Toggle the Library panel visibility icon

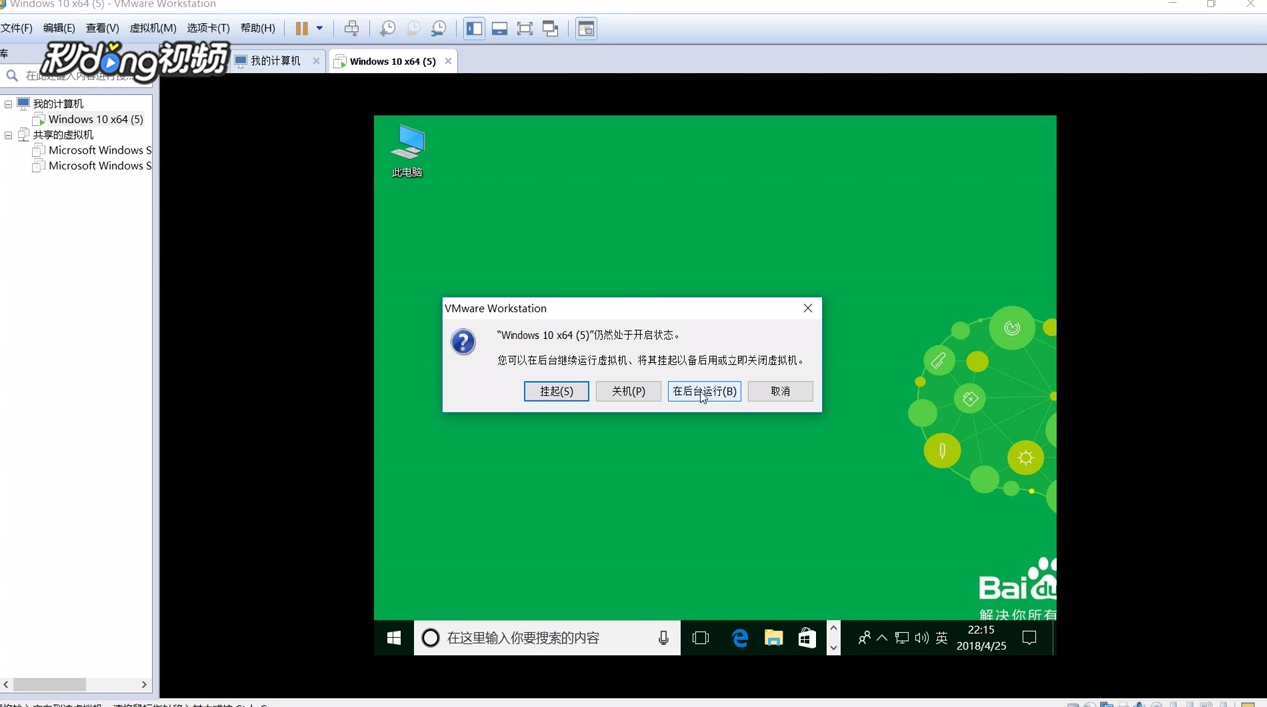click(474, 28)
